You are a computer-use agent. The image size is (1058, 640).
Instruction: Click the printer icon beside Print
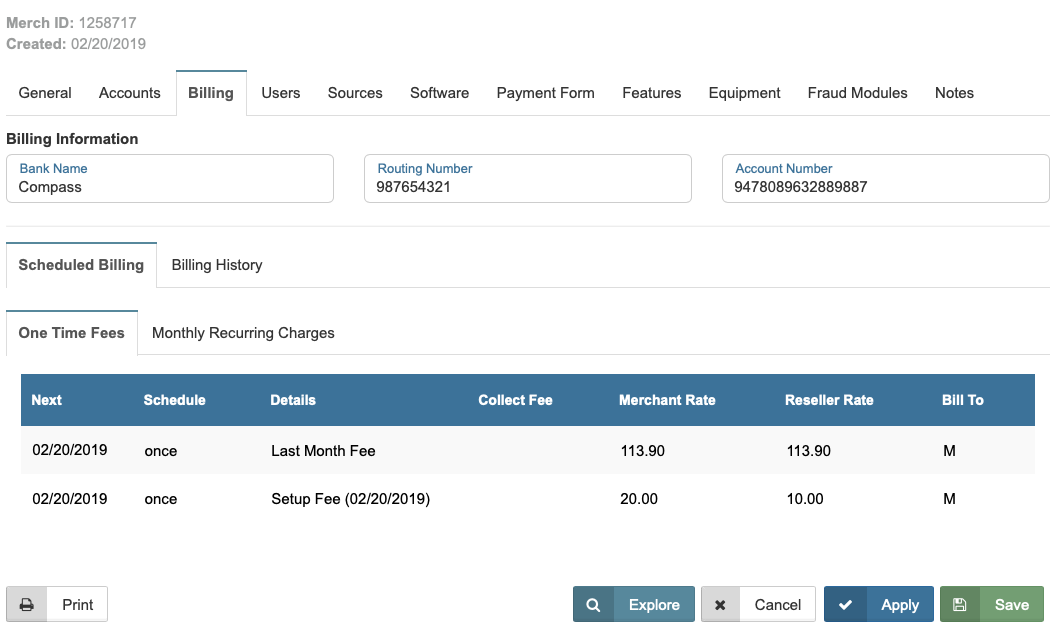(x=27, y=605)
